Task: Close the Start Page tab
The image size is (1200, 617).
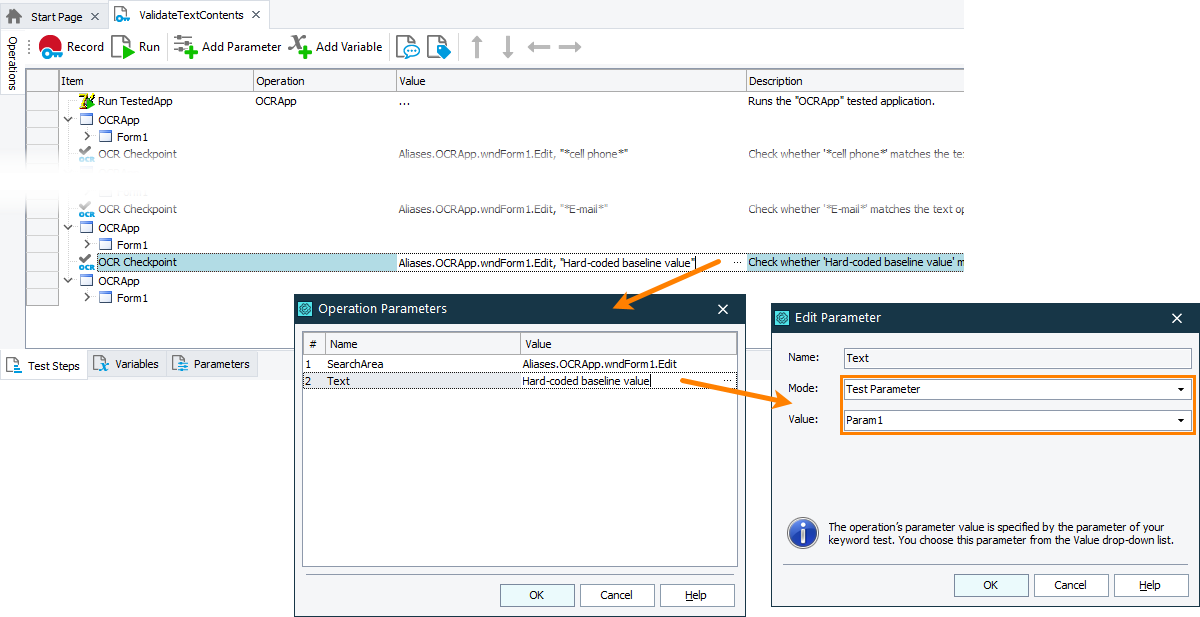Action: click(x=95, y=17)
